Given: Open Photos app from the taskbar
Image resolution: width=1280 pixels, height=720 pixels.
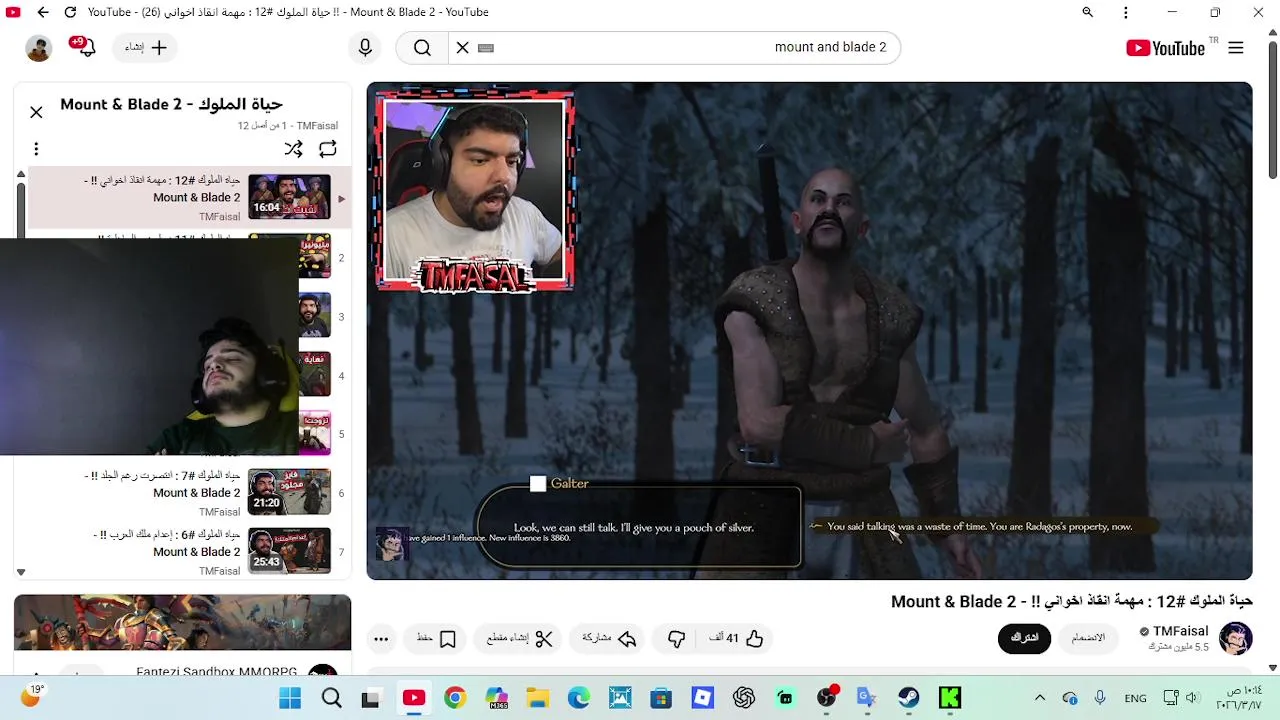Looking at the screenshot, I should tap(620, 698).
